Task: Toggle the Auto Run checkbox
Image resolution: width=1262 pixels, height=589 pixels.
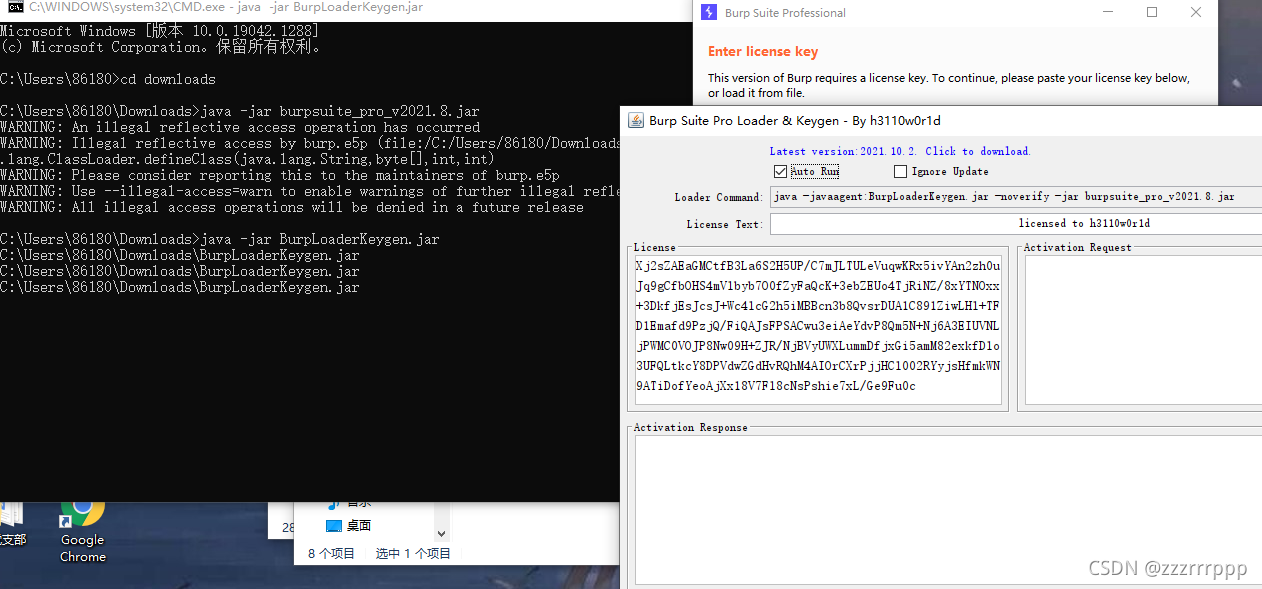Action: point(781,172)
